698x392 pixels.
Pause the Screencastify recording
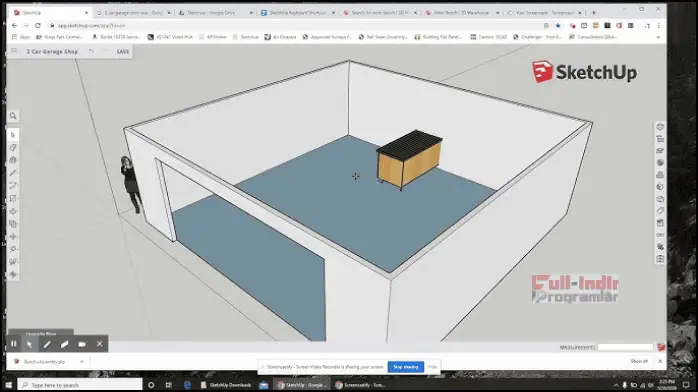14,344
